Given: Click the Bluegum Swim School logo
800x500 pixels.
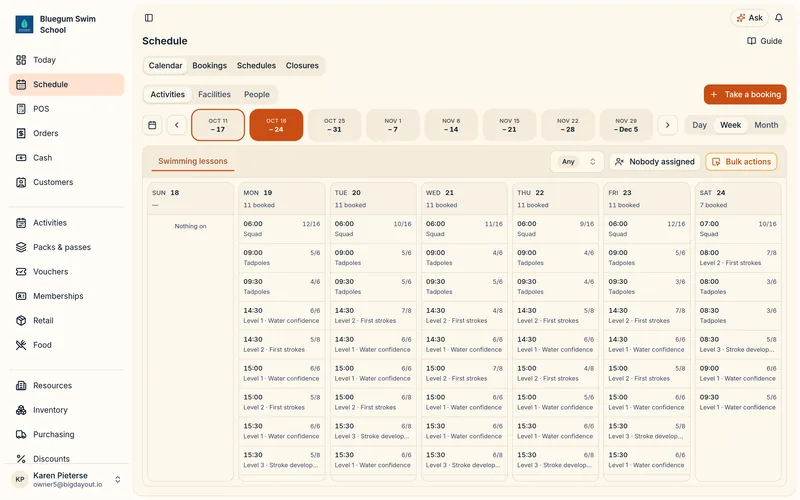Looking at the screenshot, I should [x=24, y=24].
